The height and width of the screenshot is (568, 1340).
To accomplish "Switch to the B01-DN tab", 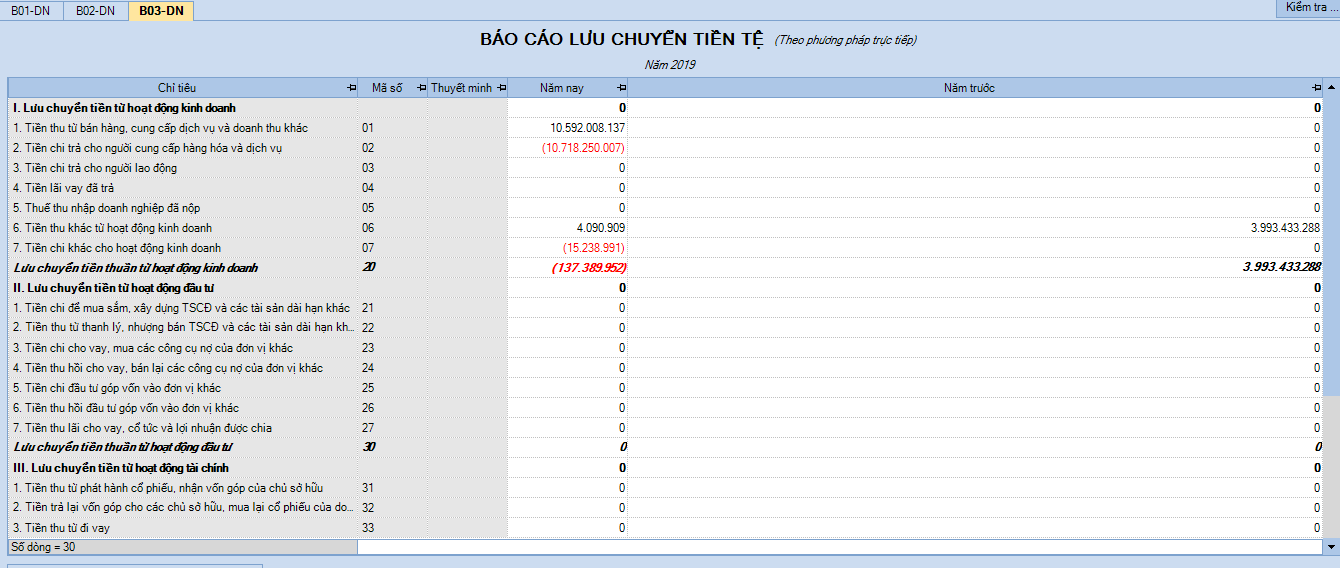I will [x=31, y=11].
